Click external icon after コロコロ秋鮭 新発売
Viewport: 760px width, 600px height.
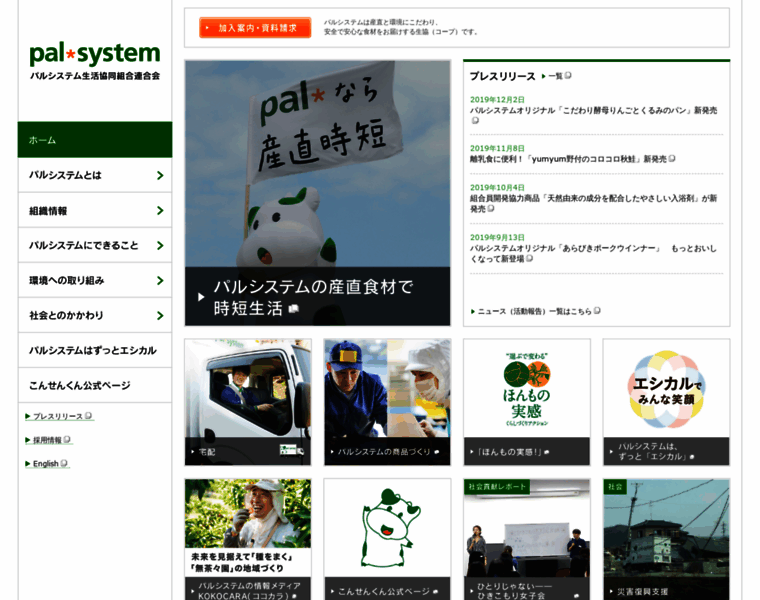click(672, 158)
